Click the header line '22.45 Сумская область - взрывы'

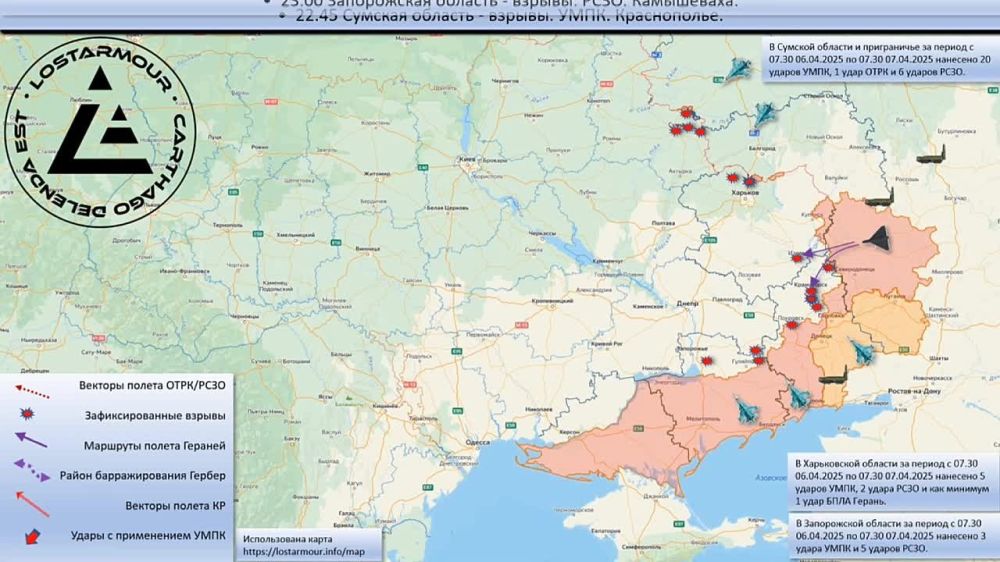click(509, 17)
